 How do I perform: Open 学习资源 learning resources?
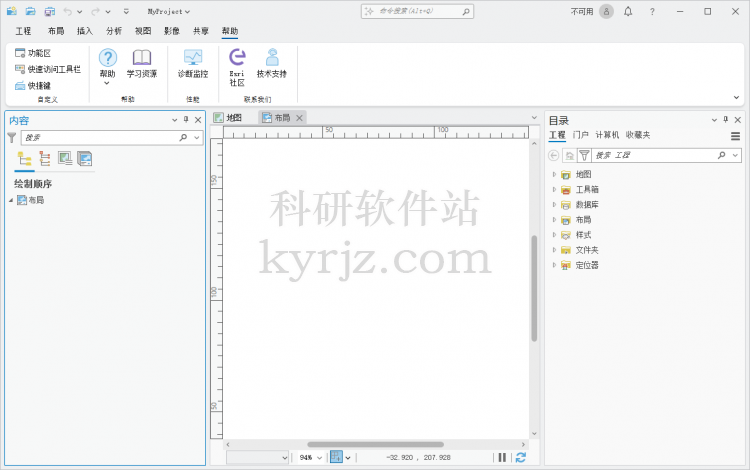142,64
